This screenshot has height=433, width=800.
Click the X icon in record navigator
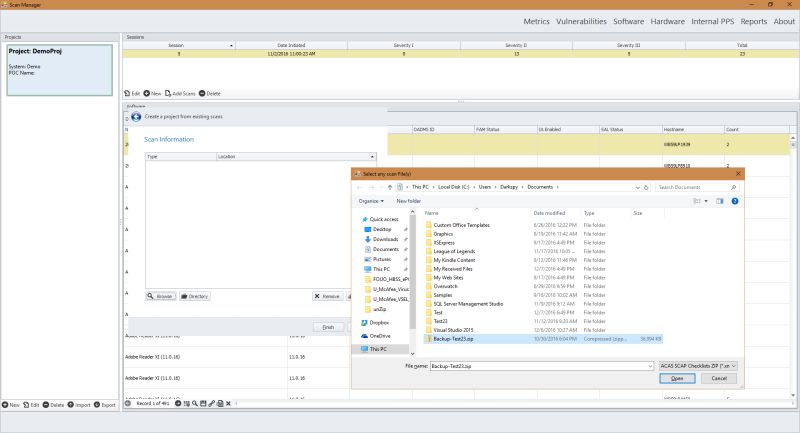(228, 403)
